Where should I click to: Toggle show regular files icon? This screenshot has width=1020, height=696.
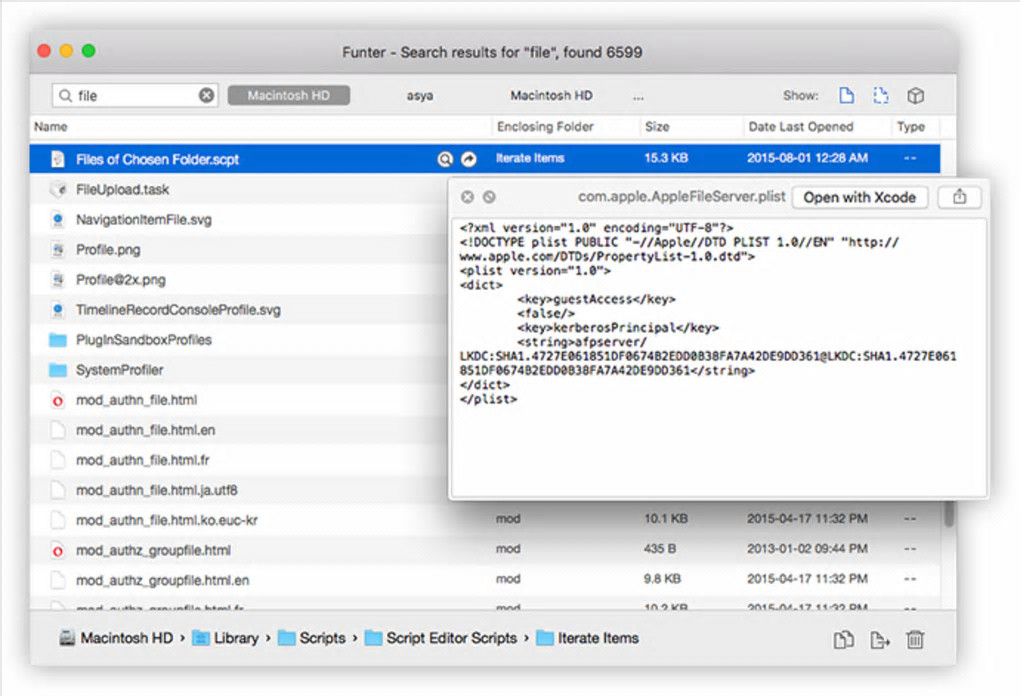pos(846,96)
